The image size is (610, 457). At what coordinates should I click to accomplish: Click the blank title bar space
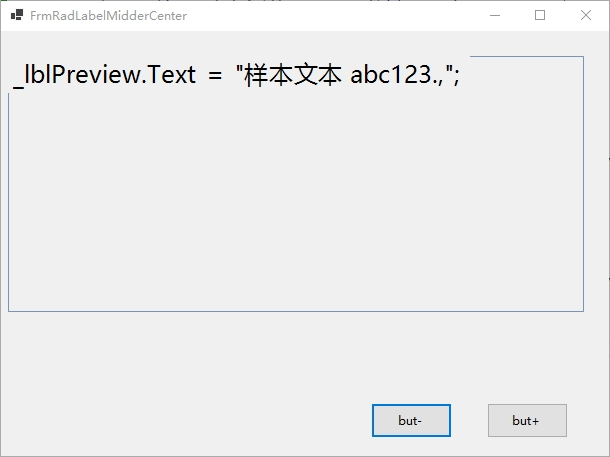pyautogui.click(x=330, y=16)
